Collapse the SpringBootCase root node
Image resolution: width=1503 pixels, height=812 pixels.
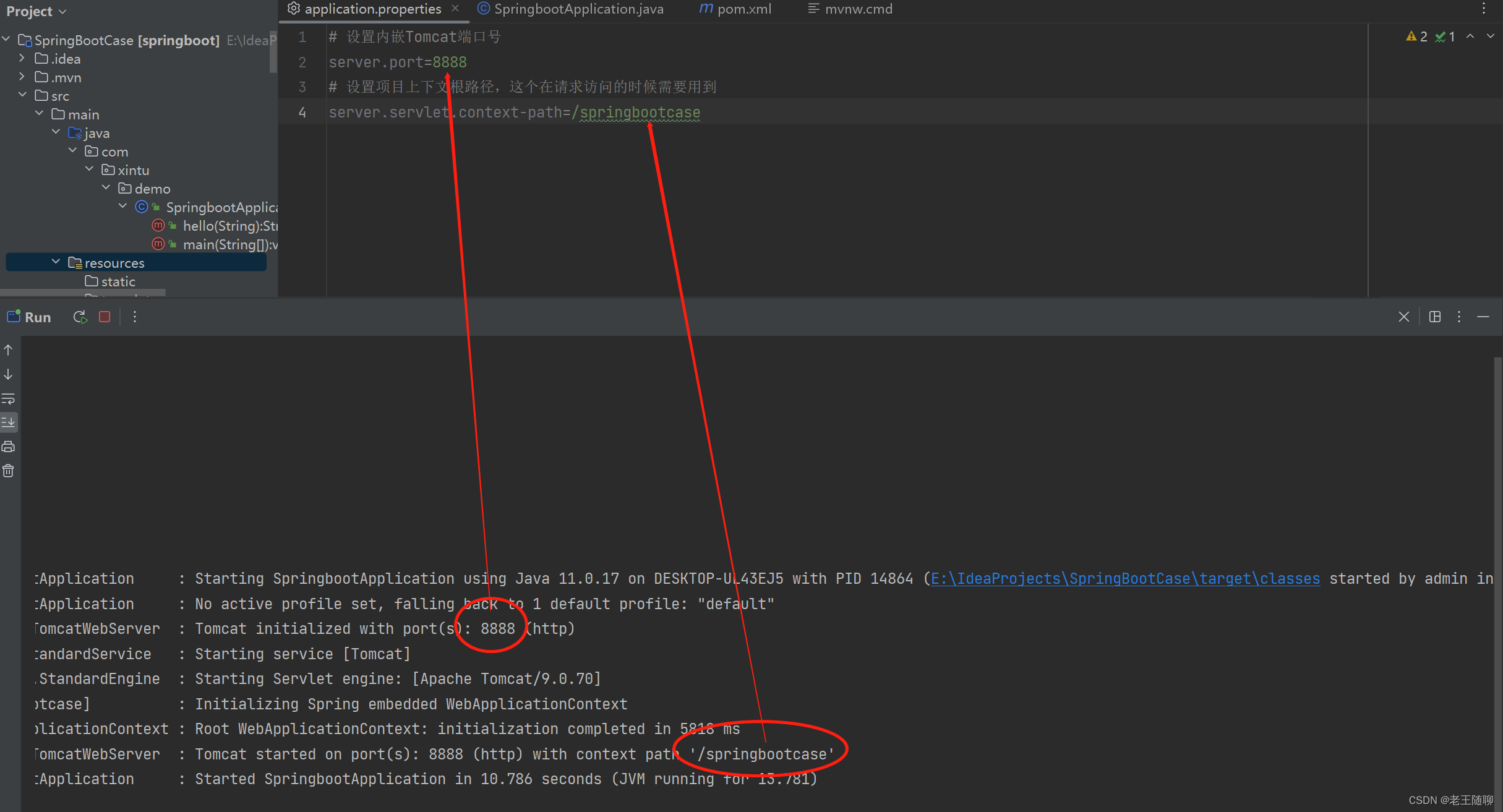pos(6,40)
